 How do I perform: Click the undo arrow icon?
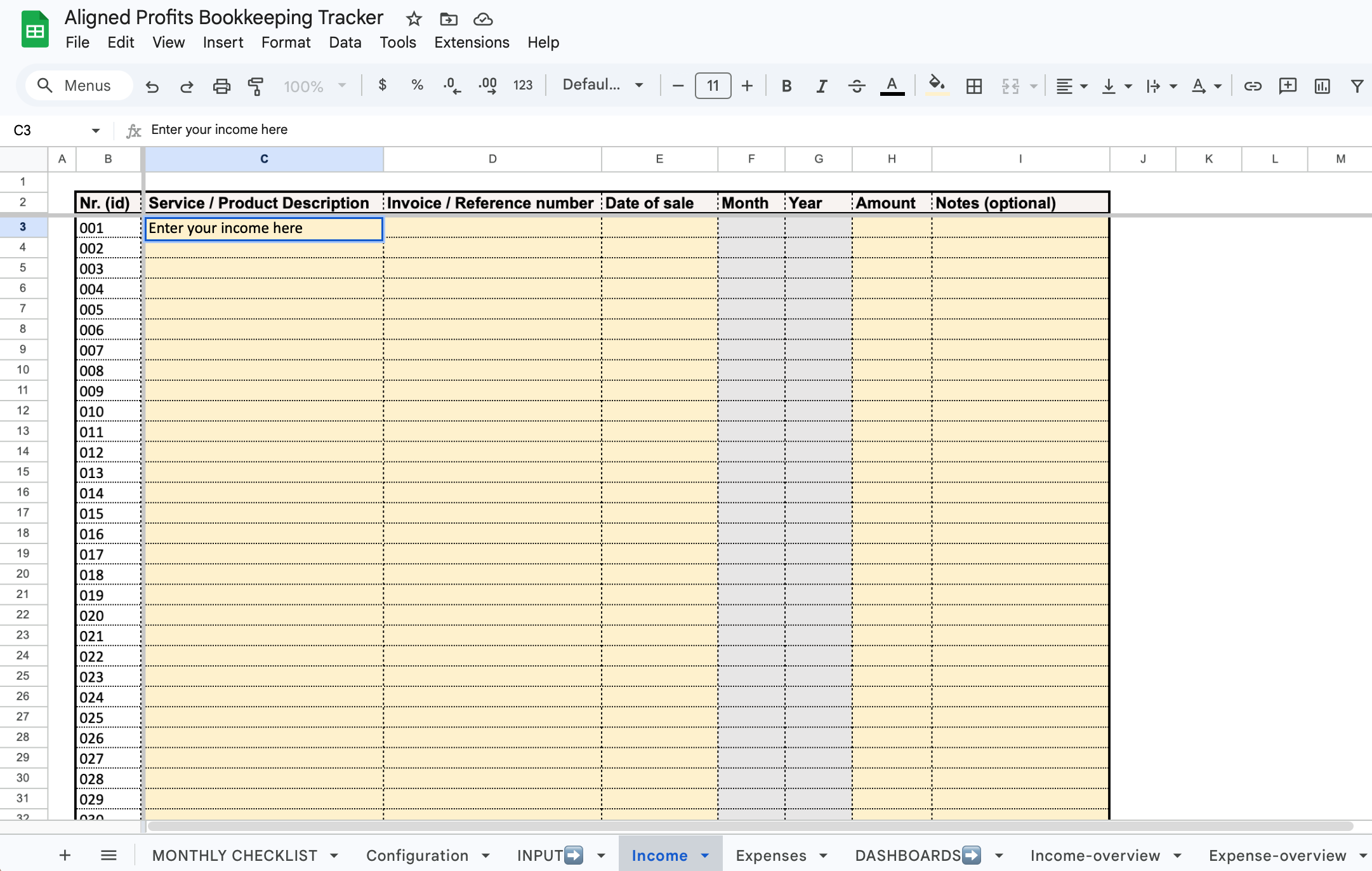point(152,86)
